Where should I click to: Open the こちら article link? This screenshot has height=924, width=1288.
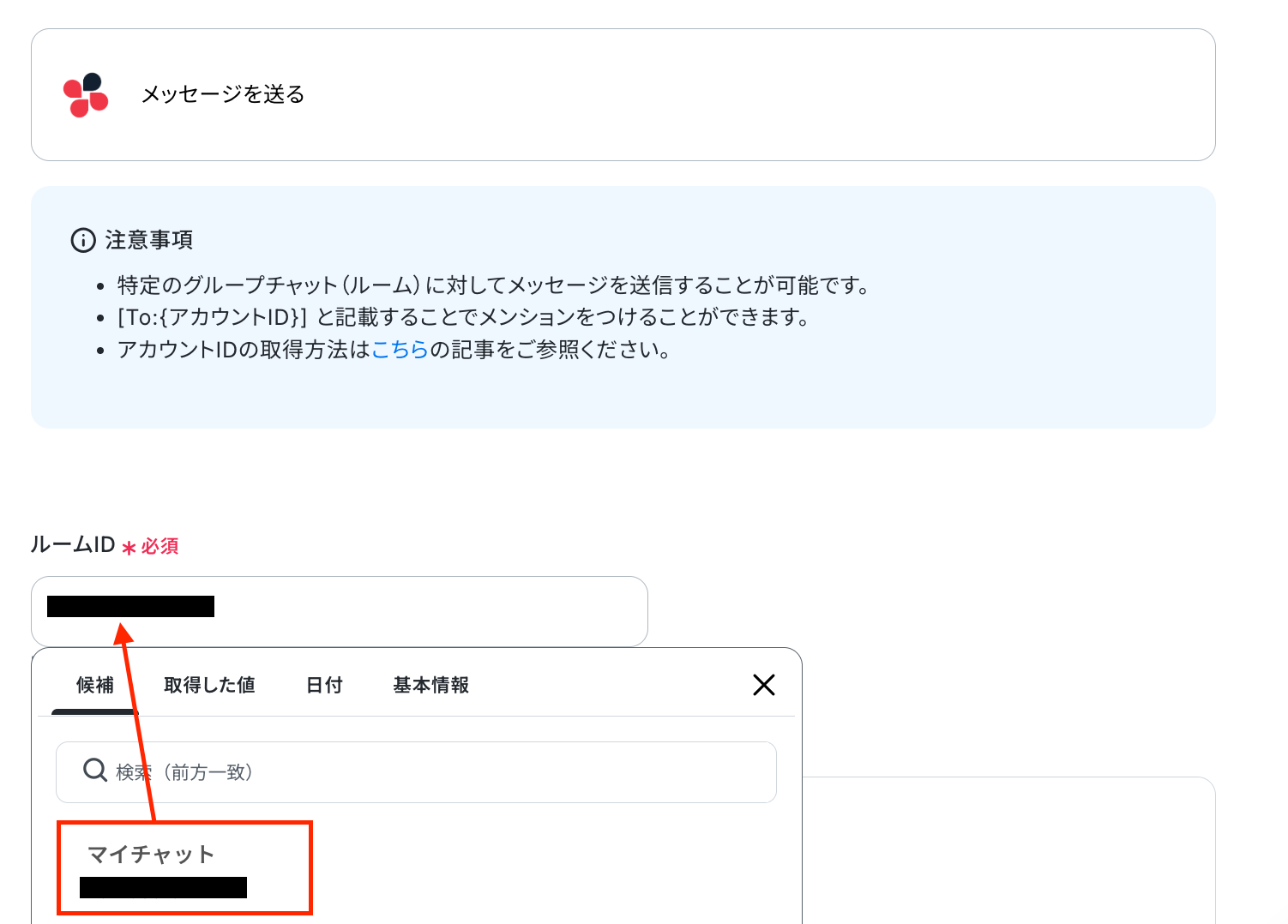click(x=400, y=350)
